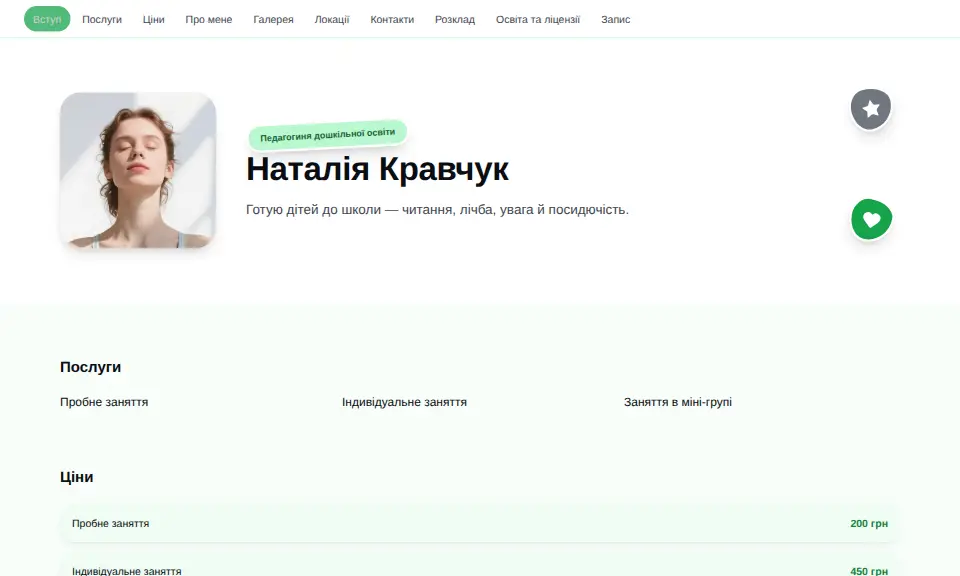
Task: Open Контакти from the top menu
Action: [x=392, y=20]
